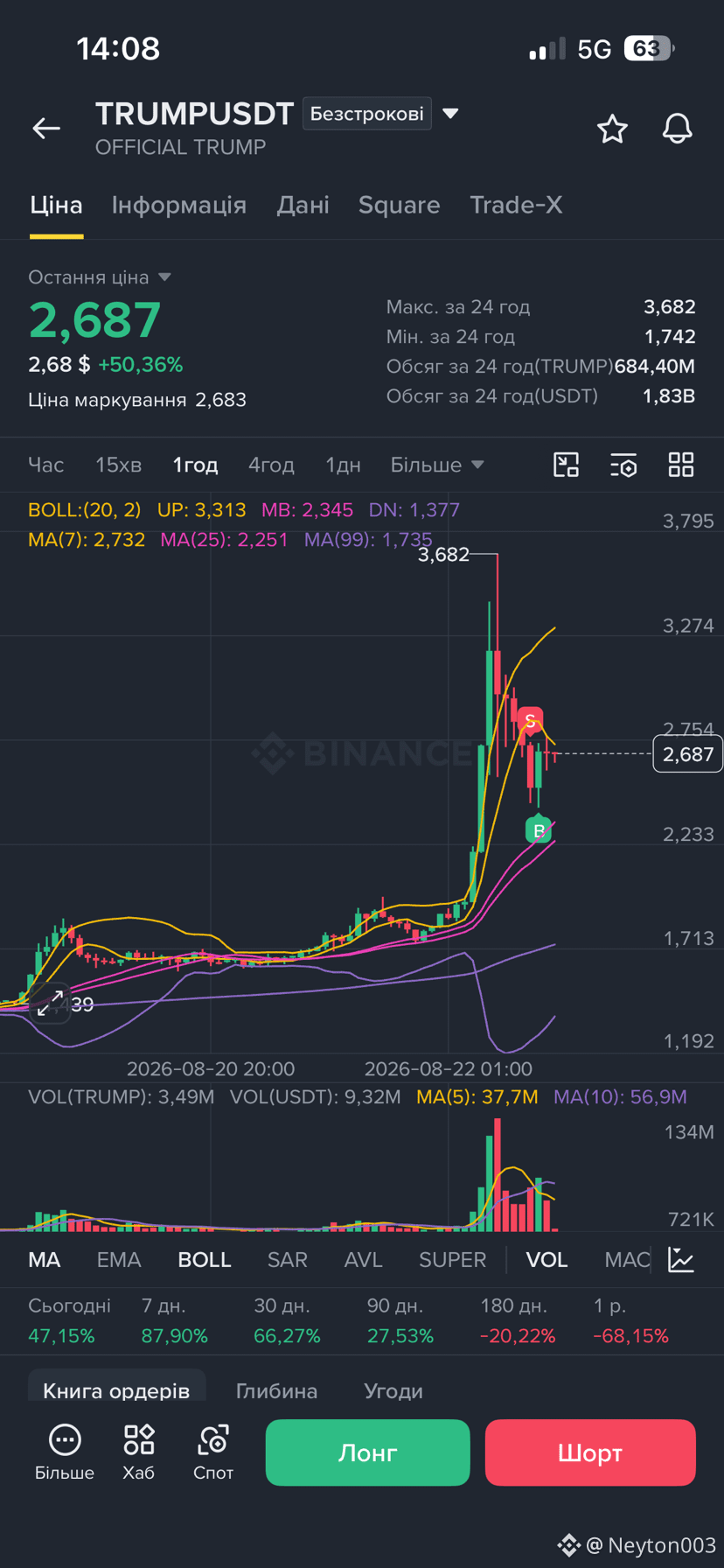Switch to Інформація tab
Viewport: 724px width, 1568px height.
179,206
